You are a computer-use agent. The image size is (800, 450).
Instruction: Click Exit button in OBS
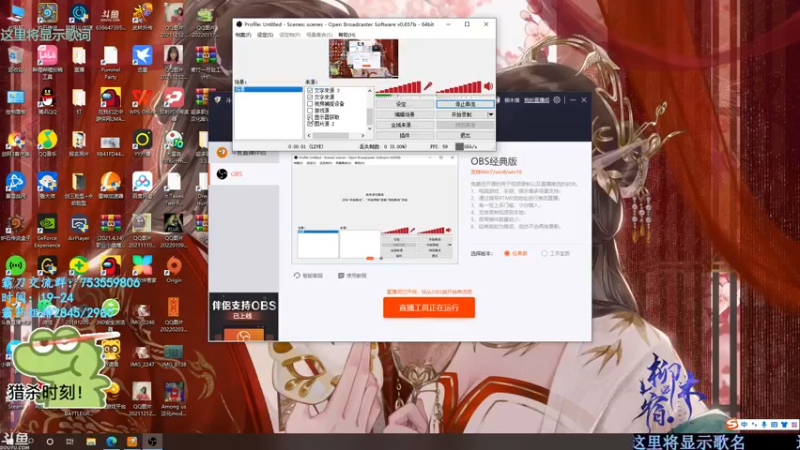pyautogui.click(x=465, y=135)
